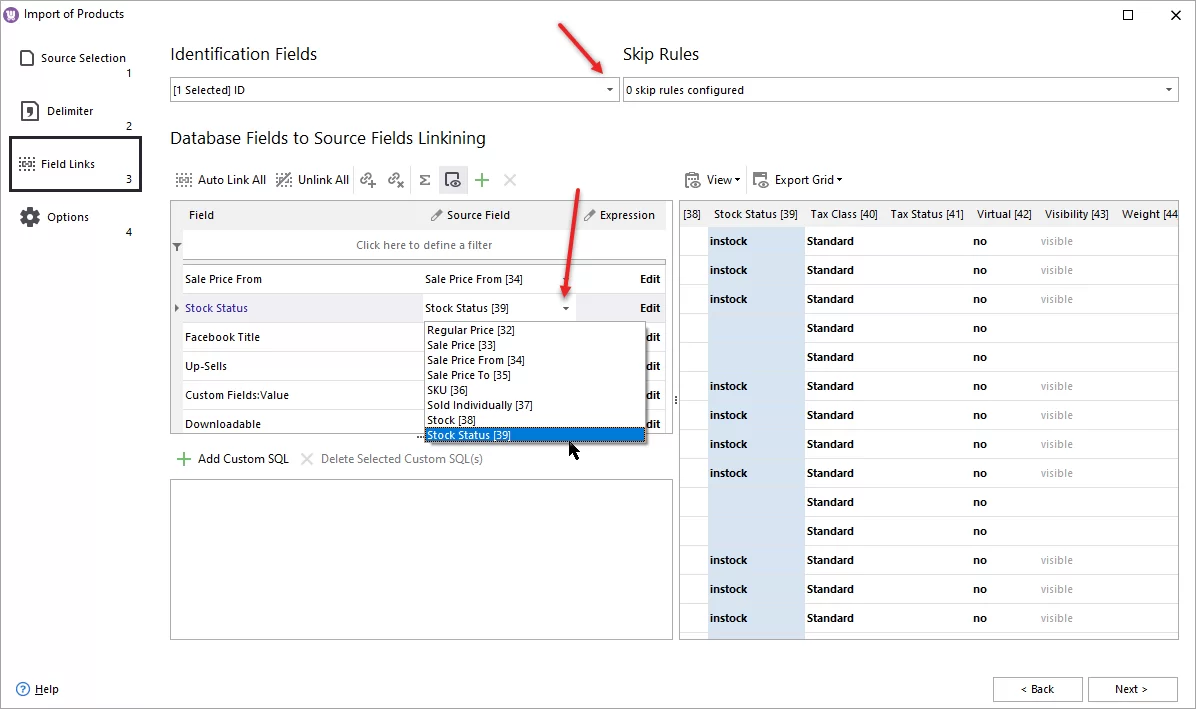
Task: Click the Unlink All icon
Action: pyautogui.click(x=284, y=180)
